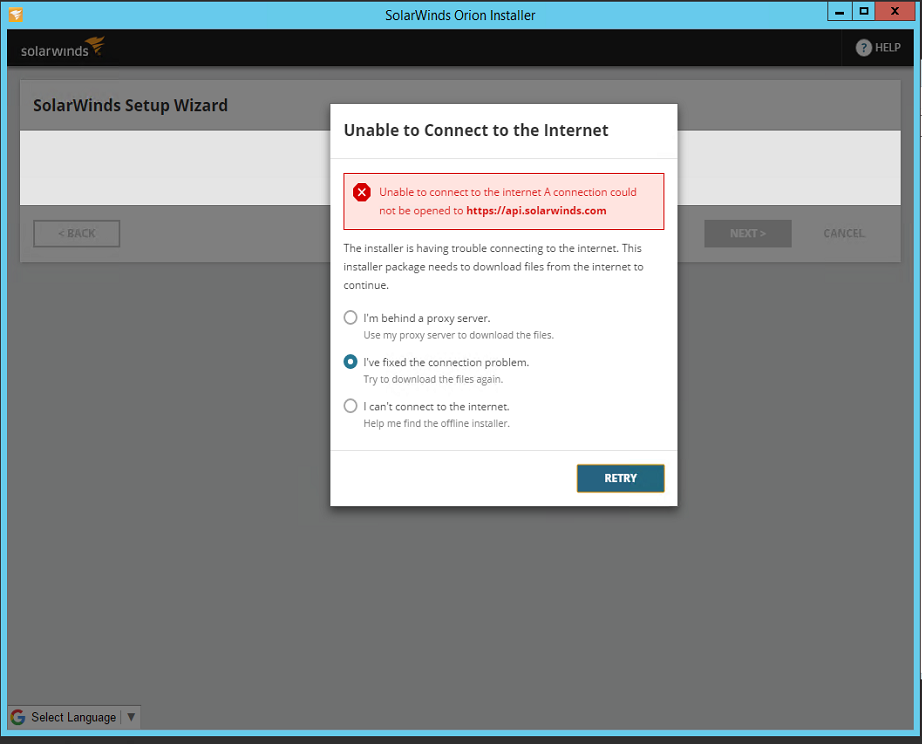Click "Use my proxy server to download the files."
The width and height of the screenshot is (922, 744).
458,335
